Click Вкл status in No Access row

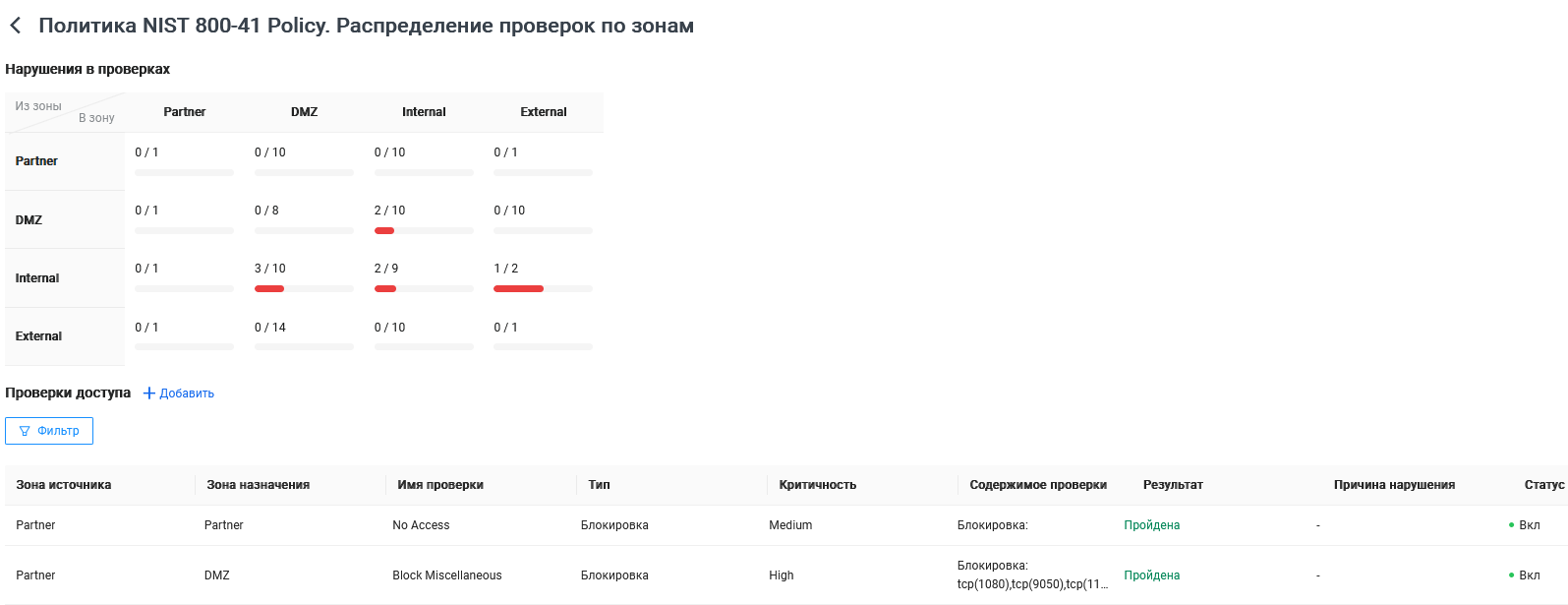tap(1525, 525)
